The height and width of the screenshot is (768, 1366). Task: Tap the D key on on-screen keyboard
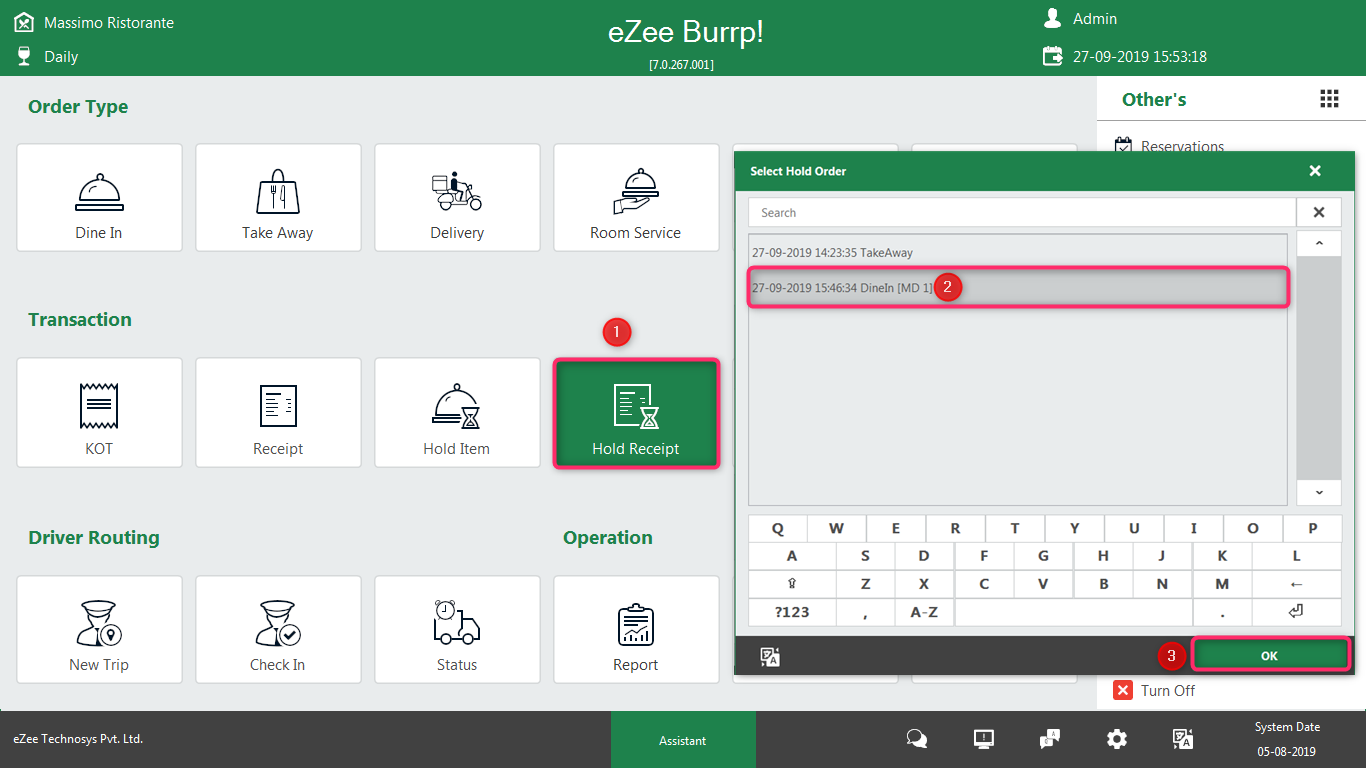[924, 556]
